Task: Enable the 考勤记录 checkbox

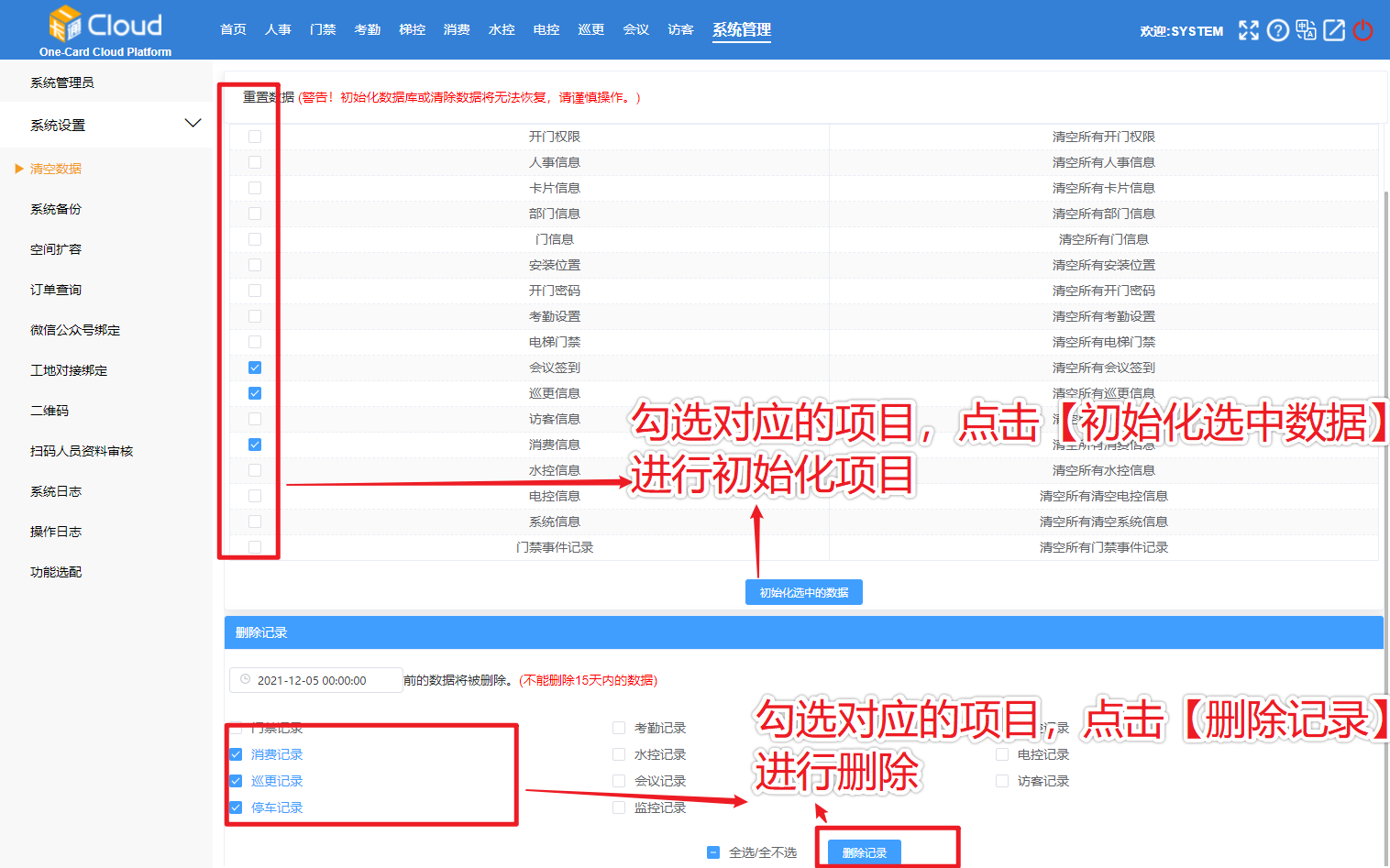Action: tap(619, 728)
